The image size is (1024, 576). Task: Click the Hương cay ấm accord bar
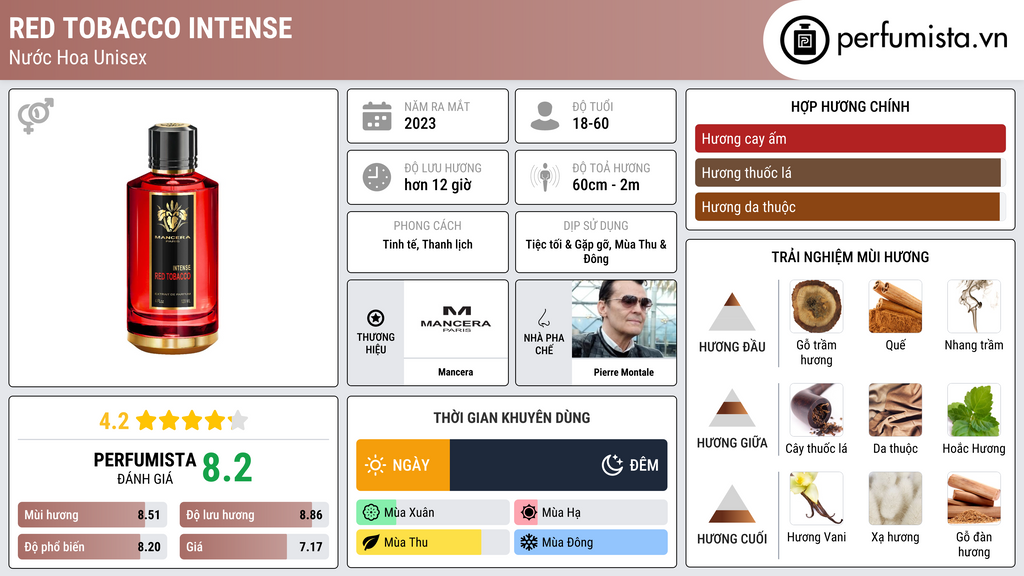[x=850, y=138]
